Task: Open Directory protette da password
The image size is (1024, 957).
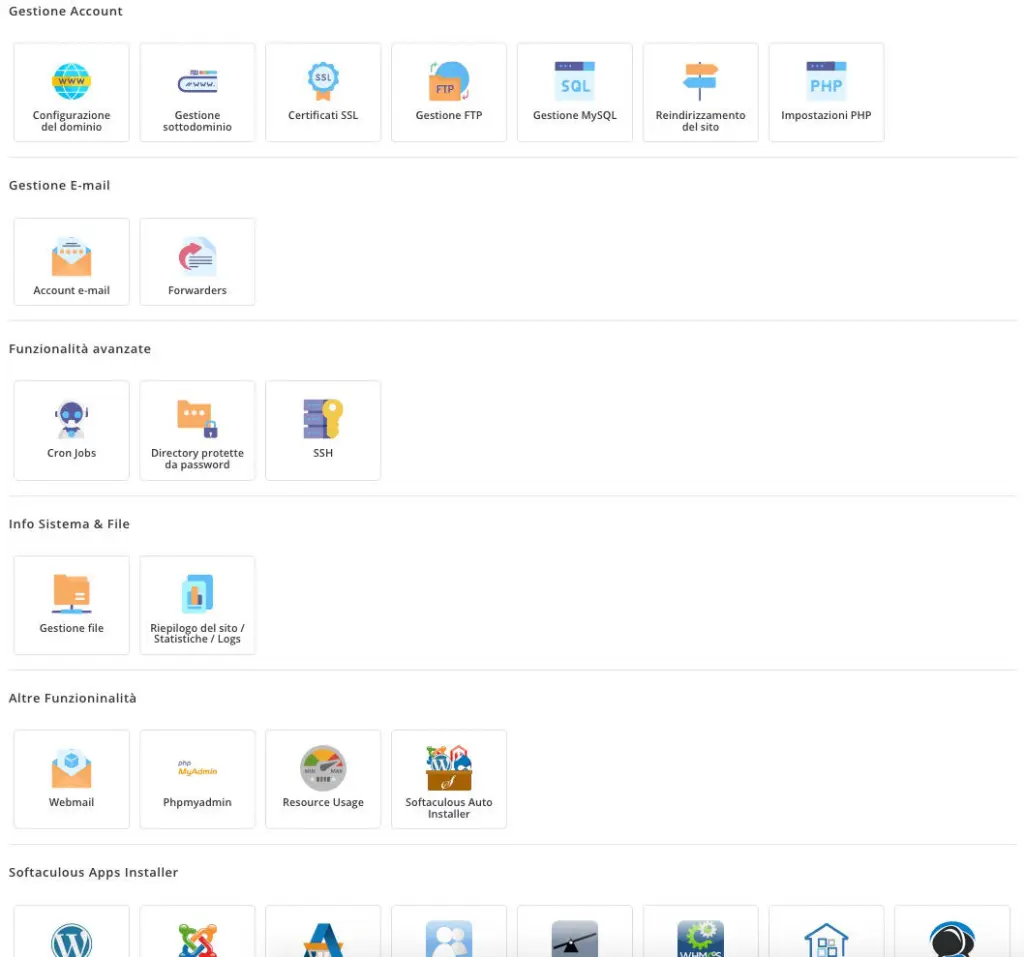Action: [x=197, y=430]
